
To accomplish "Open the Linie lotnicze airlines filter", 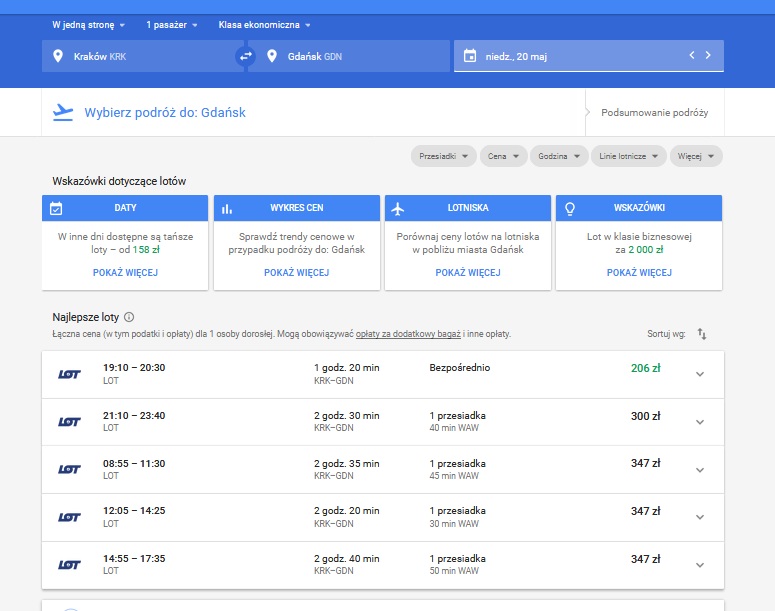I will tap(628, 156).
